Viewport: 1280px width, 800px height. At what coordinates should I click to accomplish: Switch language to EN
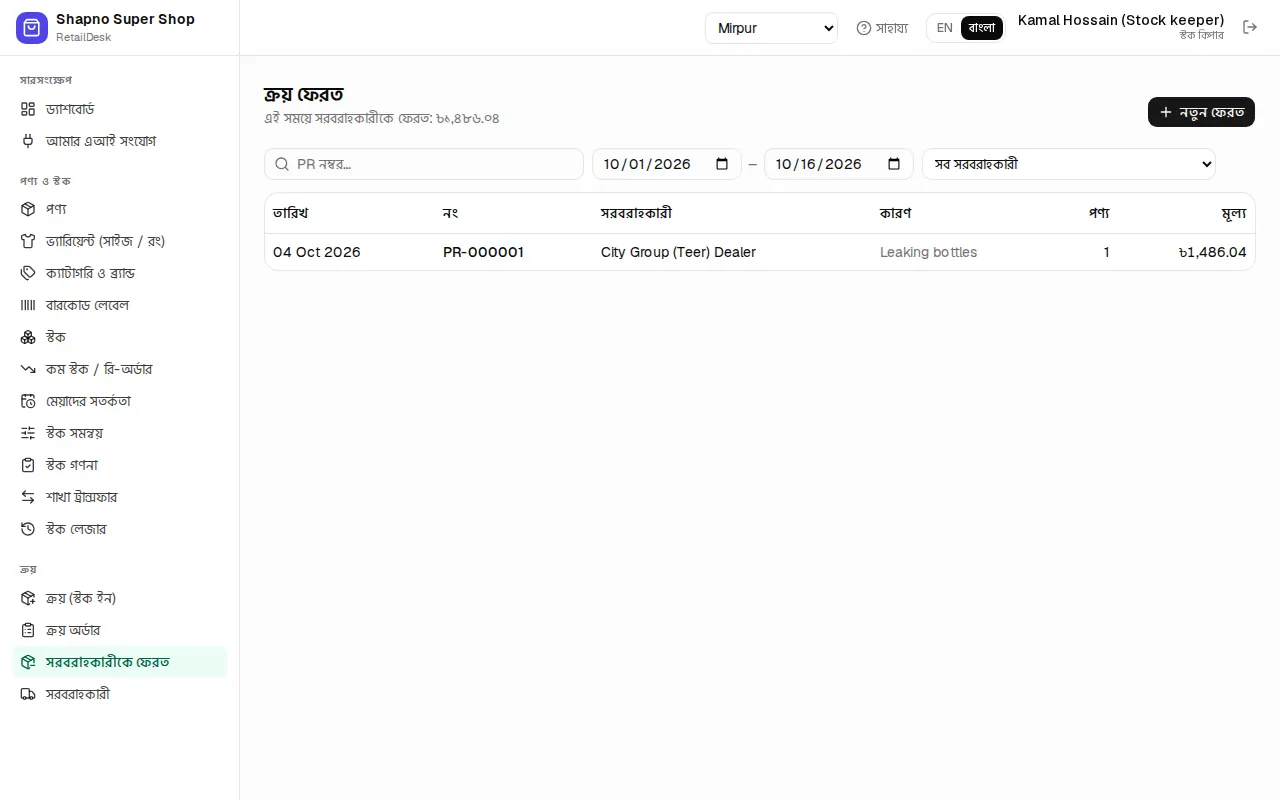click(944, 28)
